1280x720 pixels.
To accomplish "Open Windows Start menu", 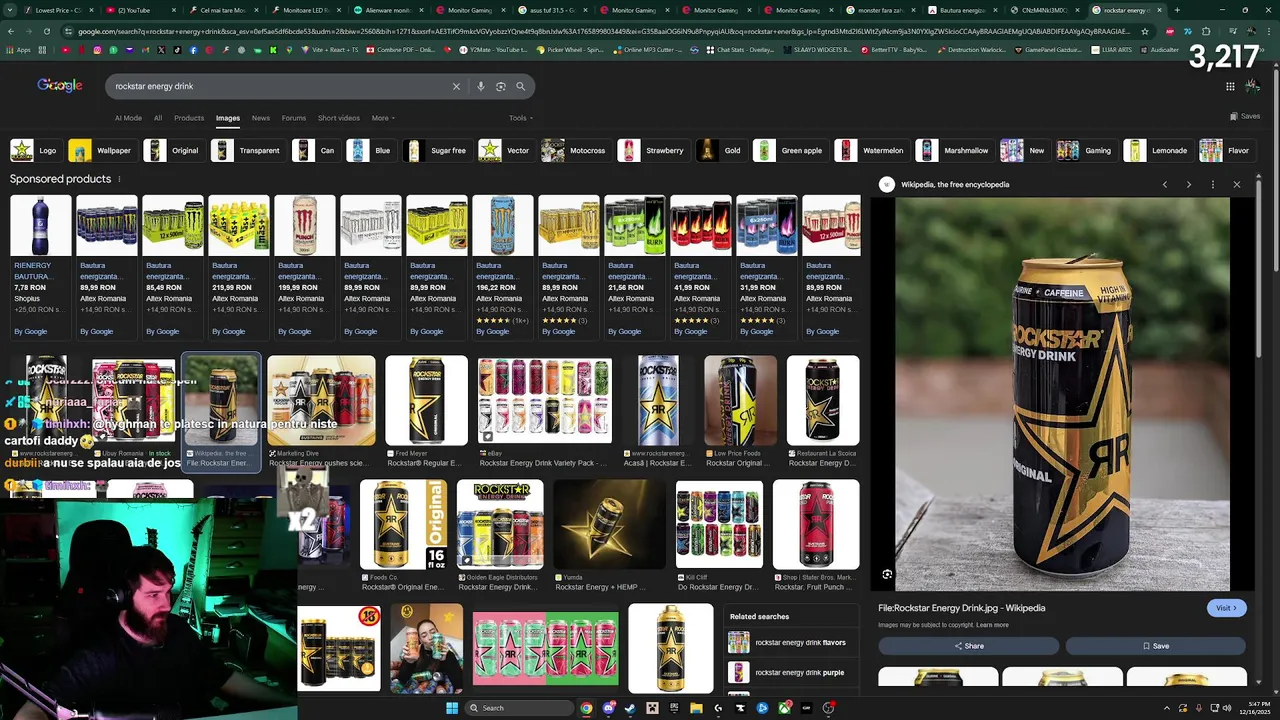I will [452, 708].
